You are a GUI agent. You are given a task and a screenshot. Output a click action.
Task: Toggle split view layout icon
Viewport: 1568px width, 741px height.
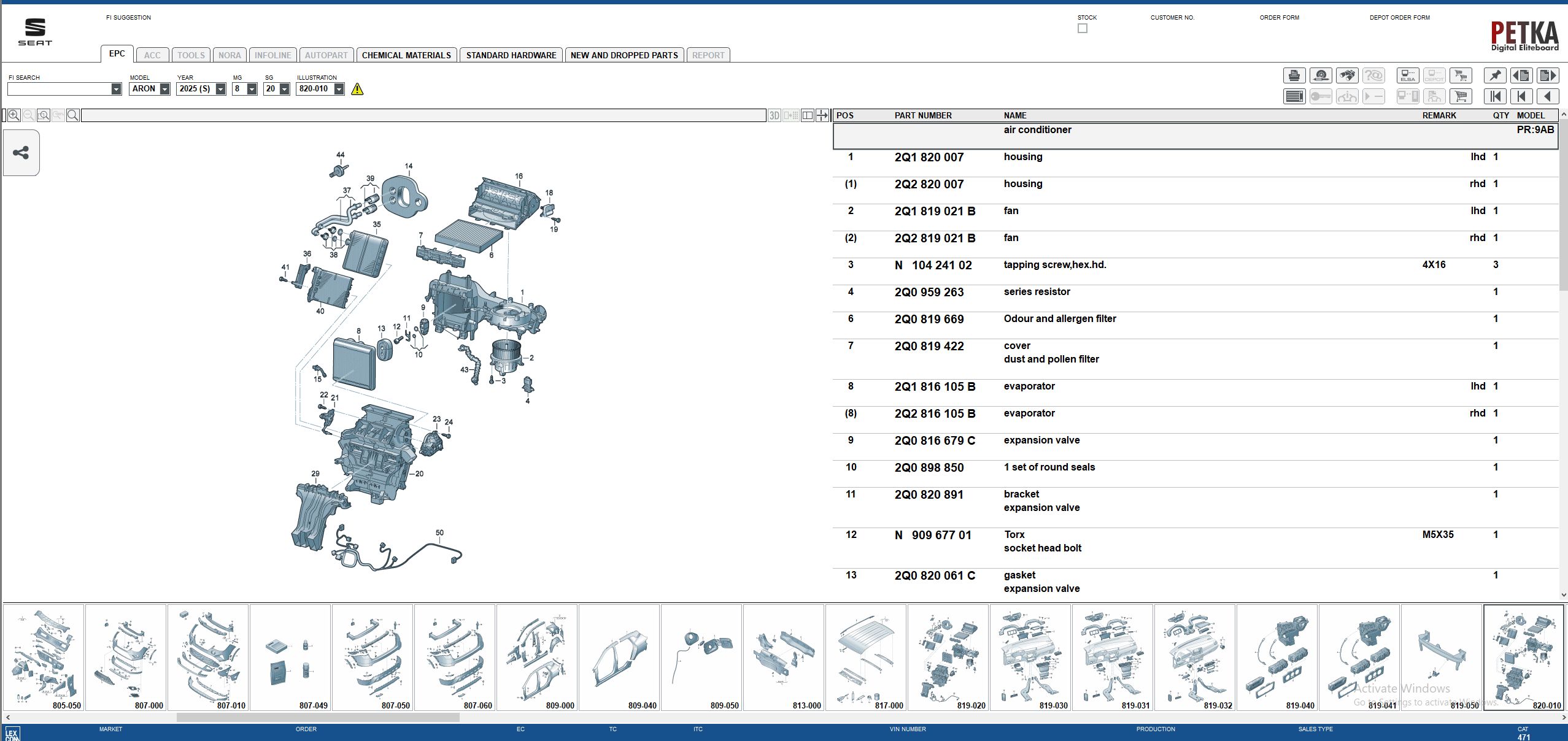tap(808, 115)
